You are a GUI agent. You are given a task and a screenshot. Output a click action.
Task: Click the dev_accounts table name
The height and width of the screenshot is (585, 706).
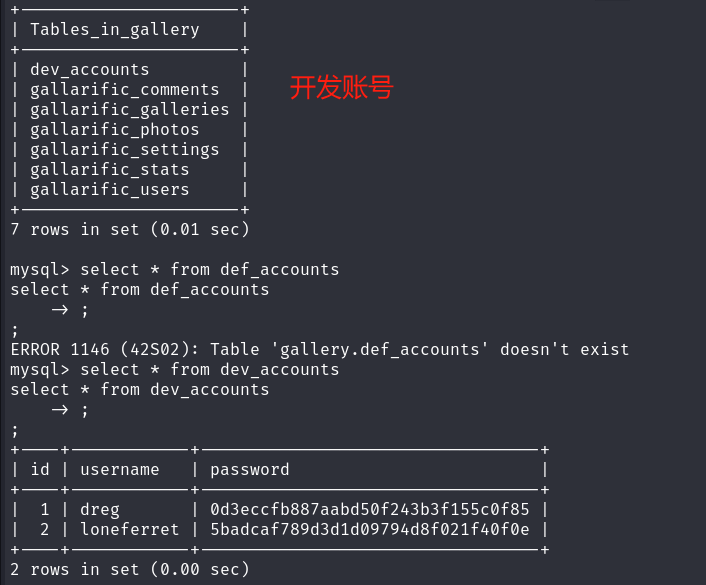(90, 70)
